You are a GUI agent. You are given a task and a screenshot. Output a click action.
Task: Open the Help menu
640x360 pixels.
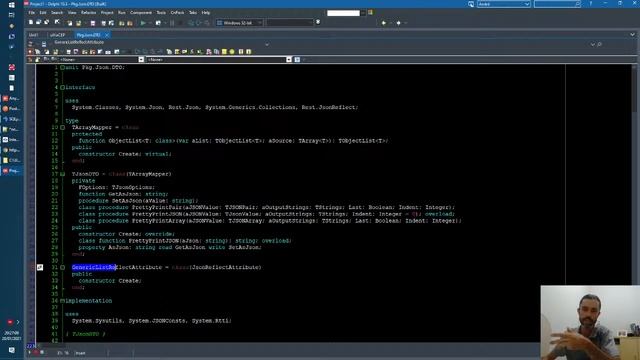[x=206, y=13]
